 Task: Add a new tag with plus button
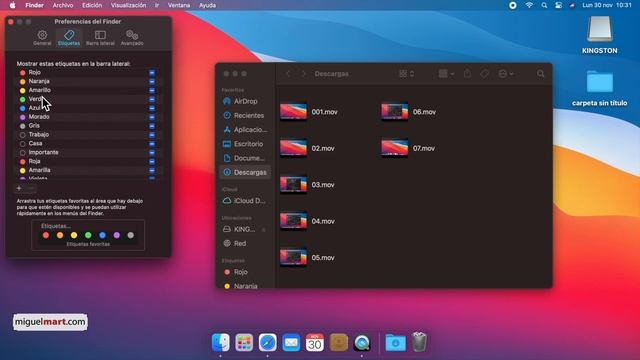click(x=19, y=188)
